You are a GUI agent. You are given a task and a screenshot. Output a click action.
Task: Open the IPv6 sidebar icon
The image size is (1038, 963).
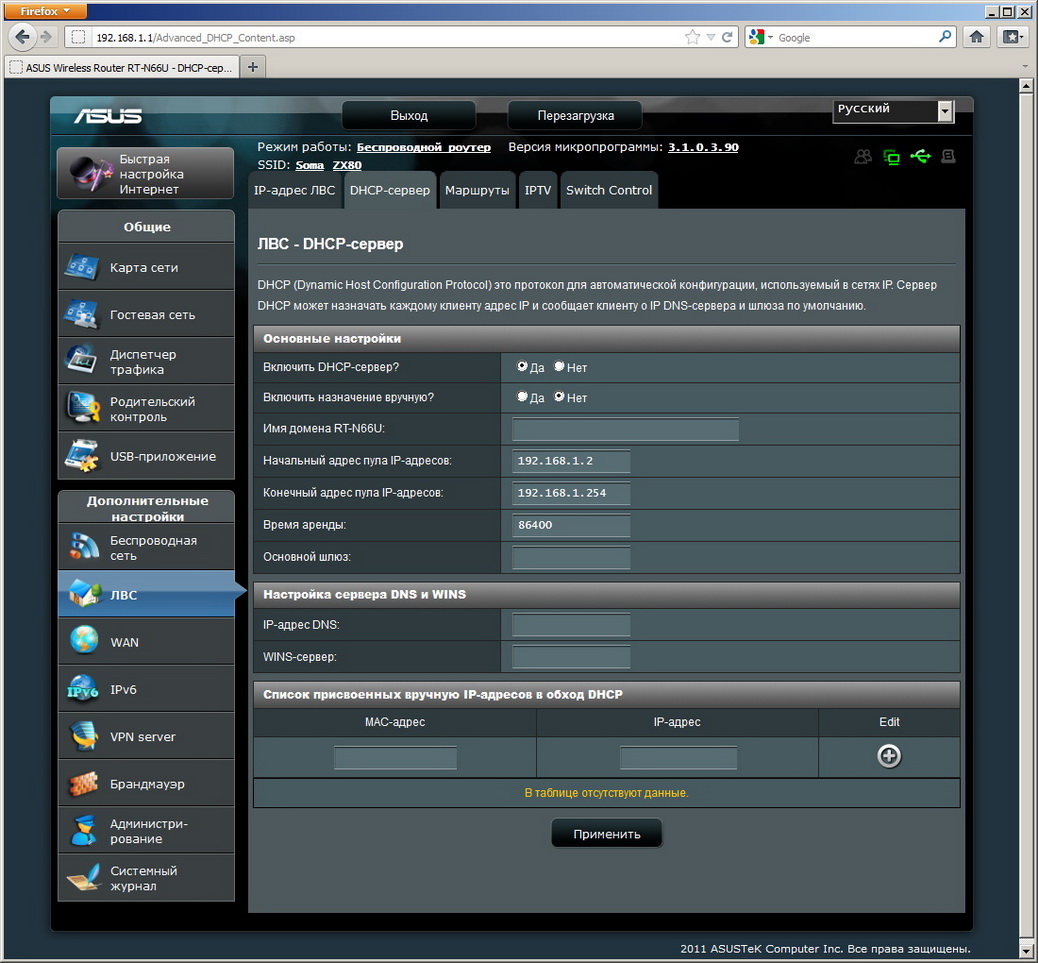[83, 689]
